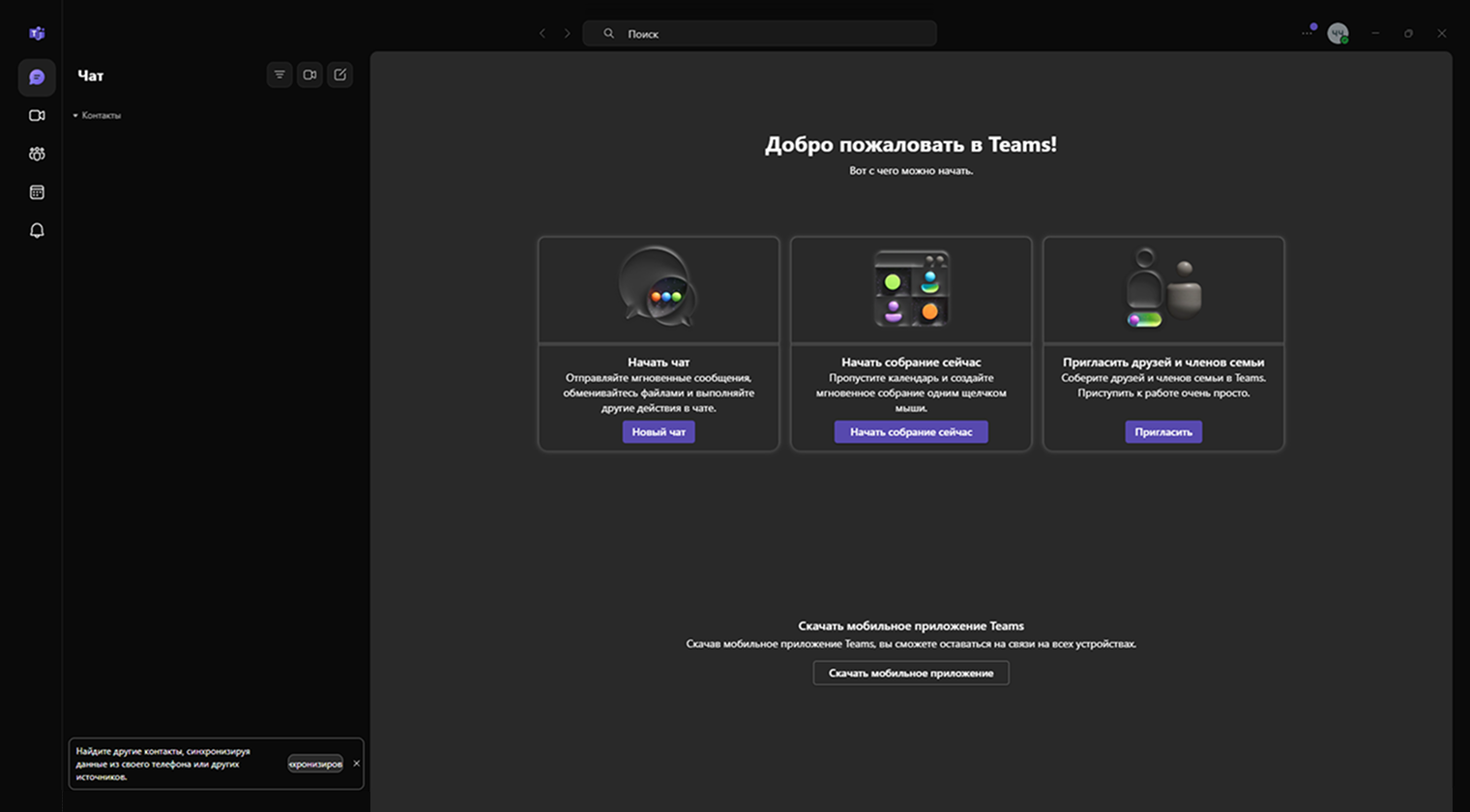
Task: Start a video meeting from chat header
Action: click(309, 74)
